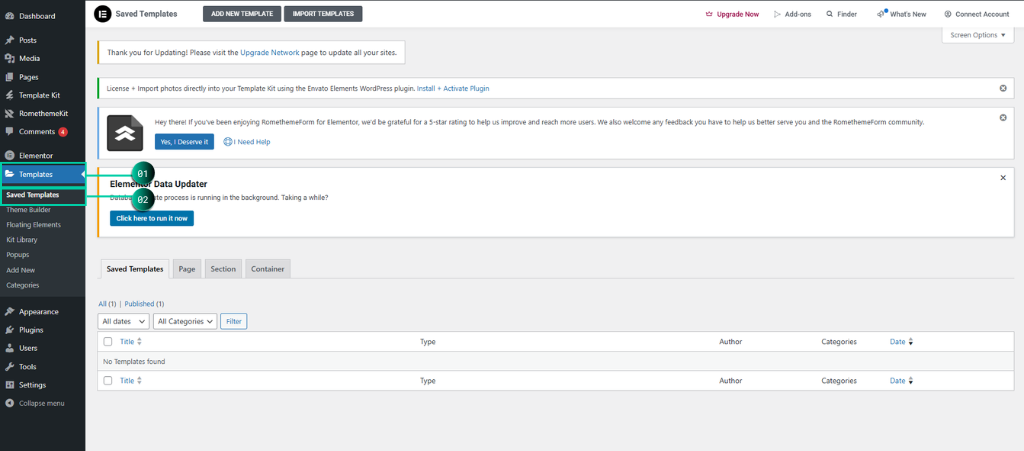
Task: Open the RomethemeKit menu
Action: [x=42, y=114]
